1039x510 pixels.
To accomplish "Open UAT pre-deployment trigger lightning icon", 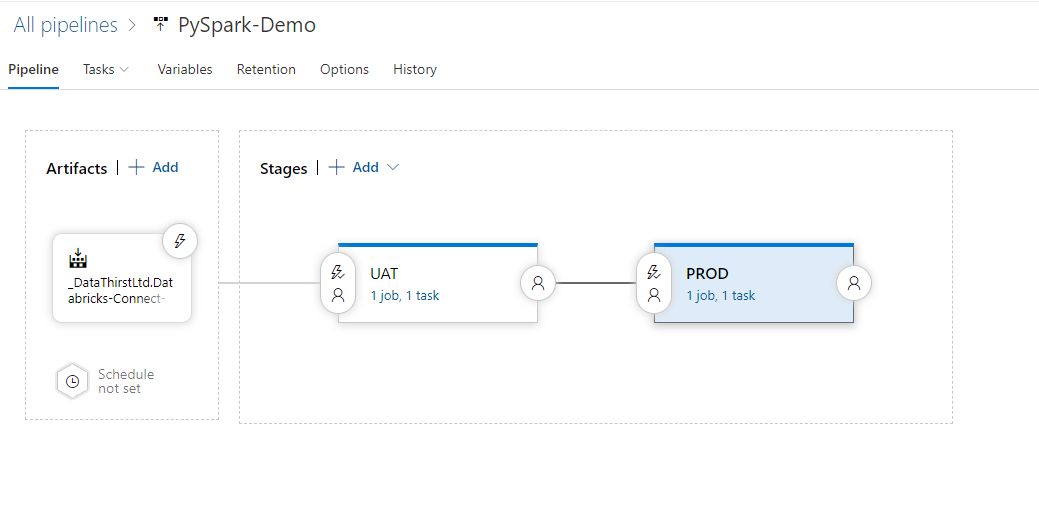I will [x=338, y=272].
